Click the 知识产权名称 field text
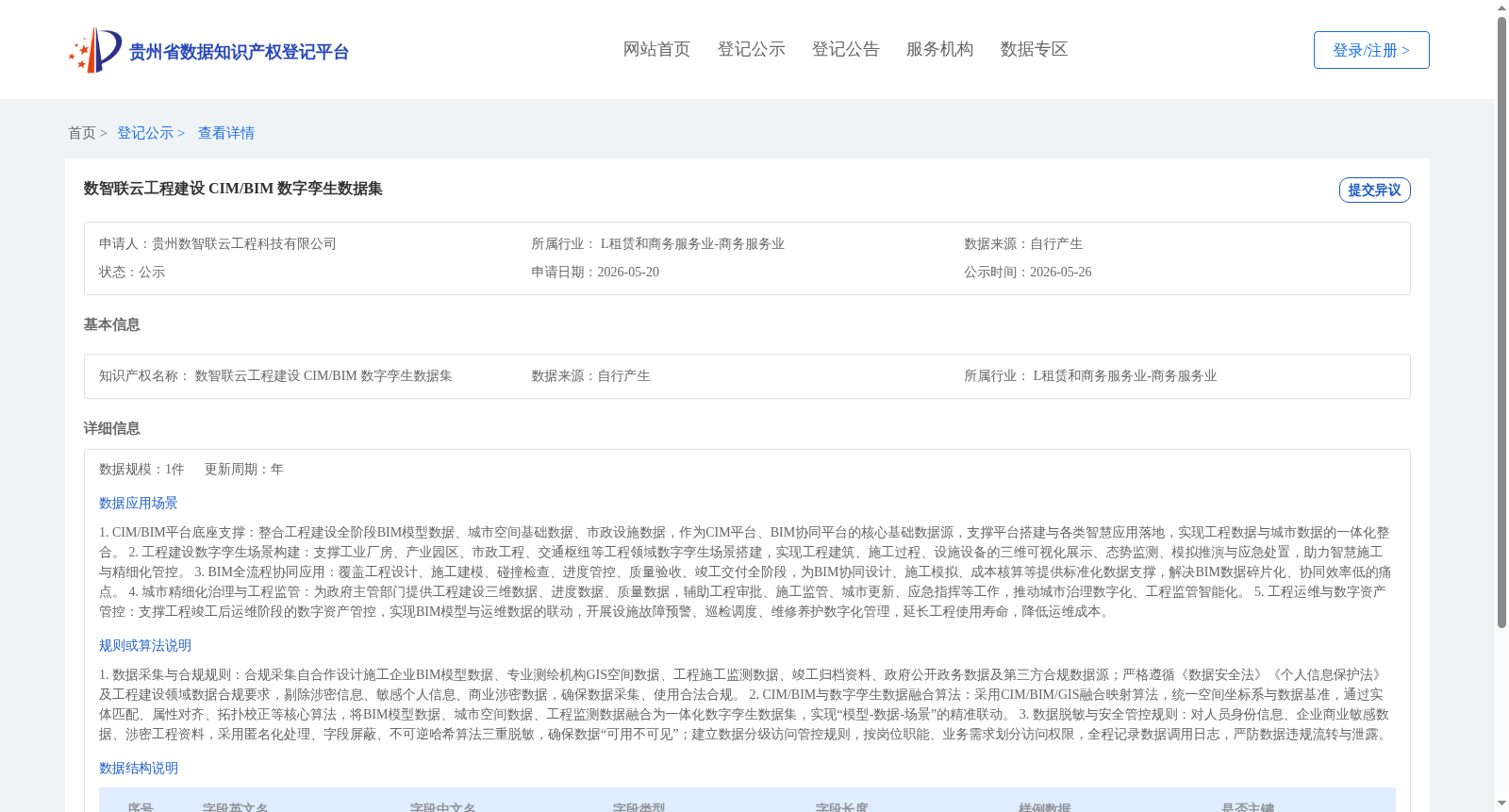1509x812 pixels. tap(275, 375)
